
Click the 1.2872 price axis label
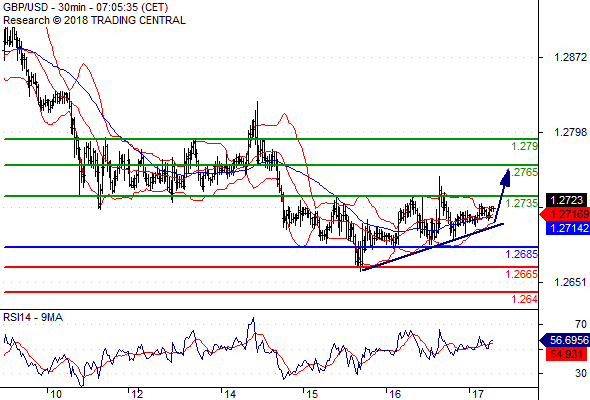570,57
